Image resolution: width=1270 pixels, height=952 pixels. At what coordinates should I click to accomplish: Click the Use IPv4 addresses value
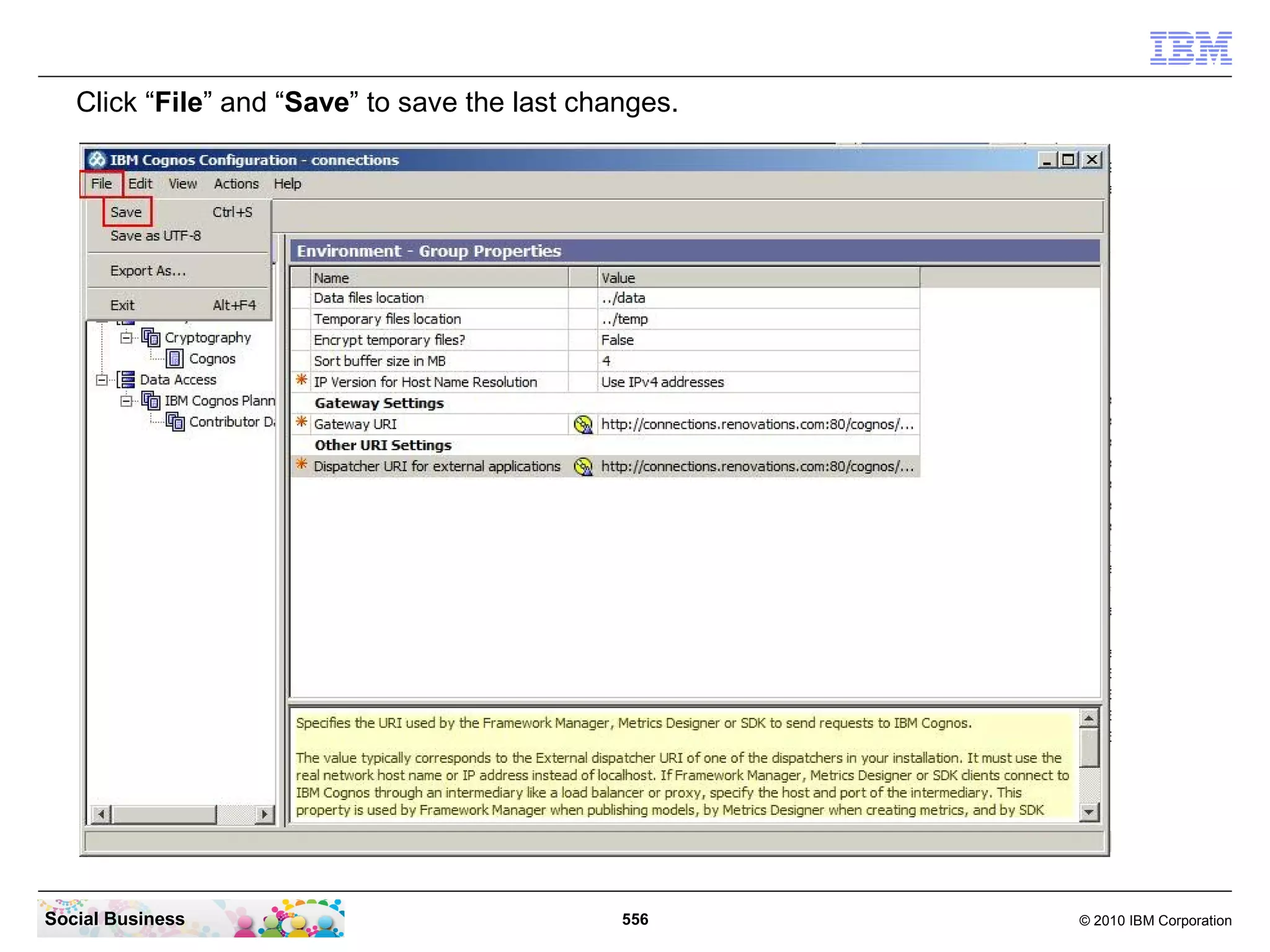pyautogui.click(x=758, y=382)
